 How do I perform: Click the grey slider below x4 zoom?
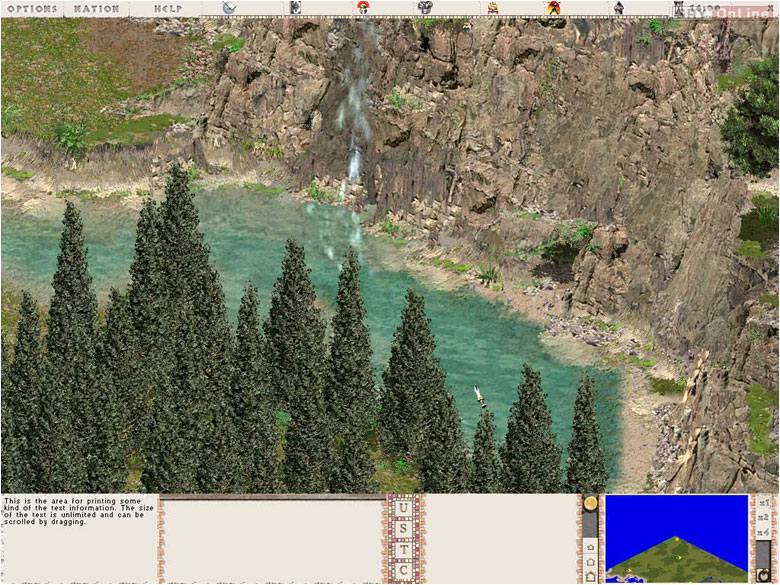click(x=764, y=553)
